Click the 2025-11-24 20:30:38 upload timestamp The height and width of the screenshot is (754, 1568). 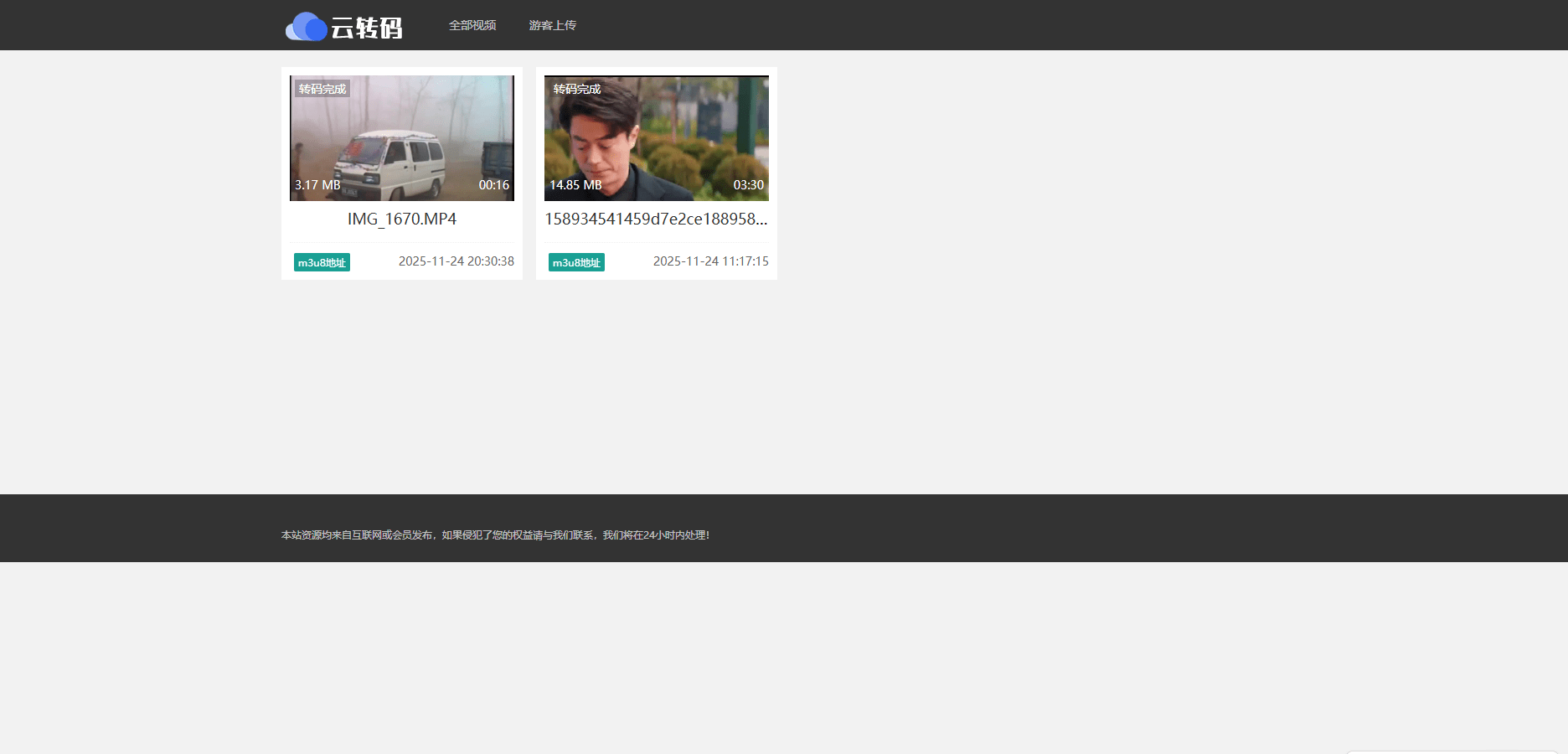pyautogui.click(x=456, y=261)
